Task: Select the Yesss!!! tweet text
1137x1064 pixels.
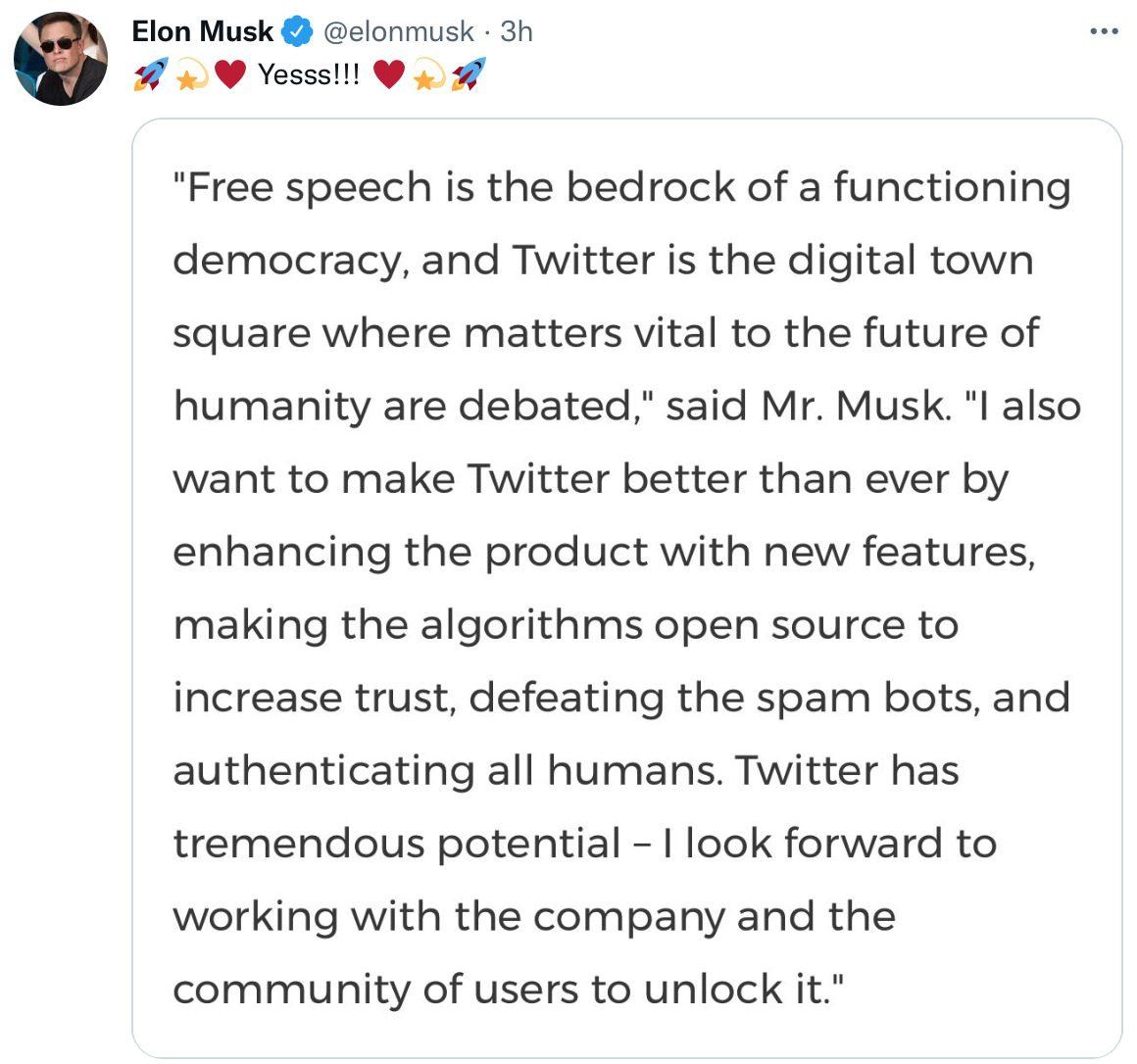Action: click(309, 75)
